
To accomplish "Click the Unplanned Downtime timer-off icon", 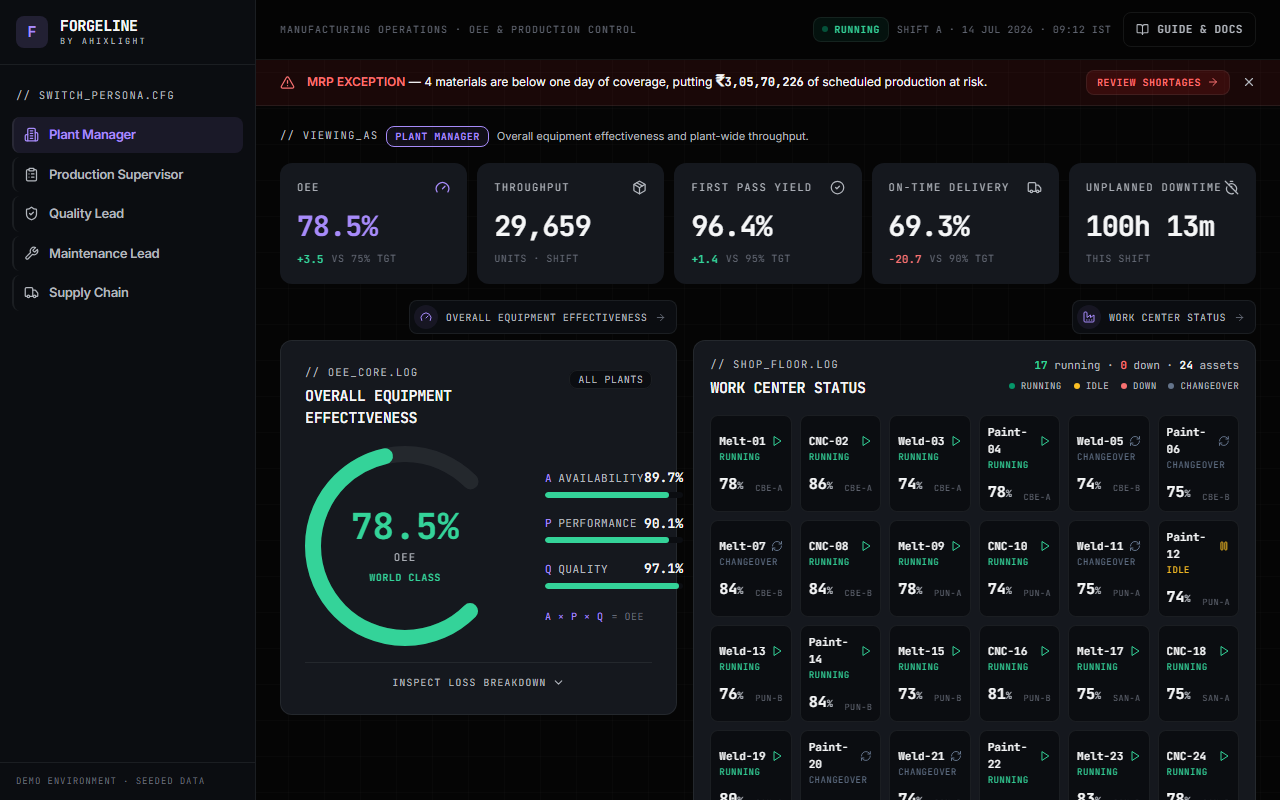I will pyautogui.click(x=1232, y=187).
